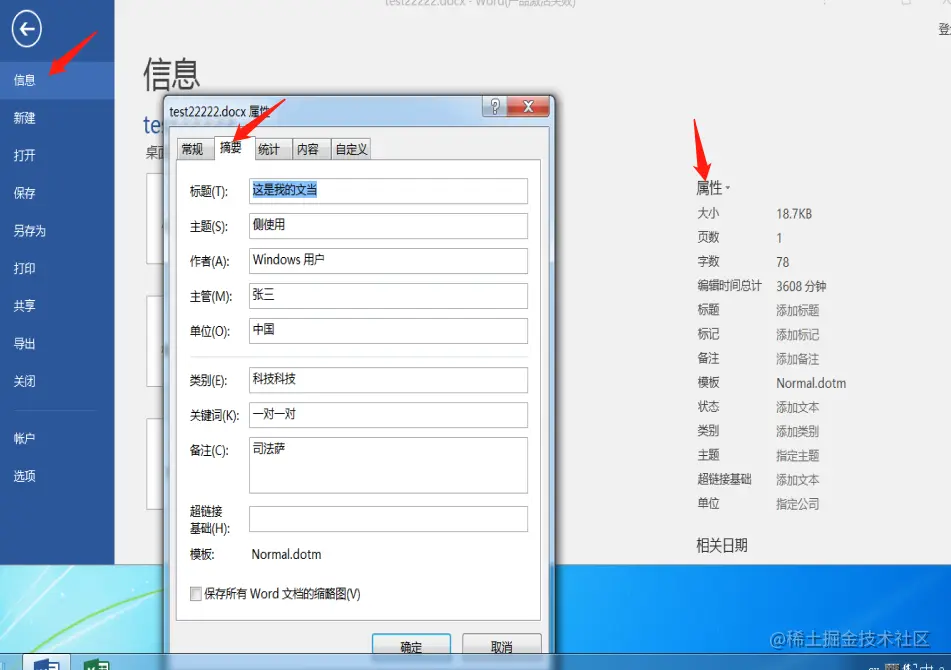Click the 作者(A) author field
The image size is (951, 670).
tap(388, 261)
